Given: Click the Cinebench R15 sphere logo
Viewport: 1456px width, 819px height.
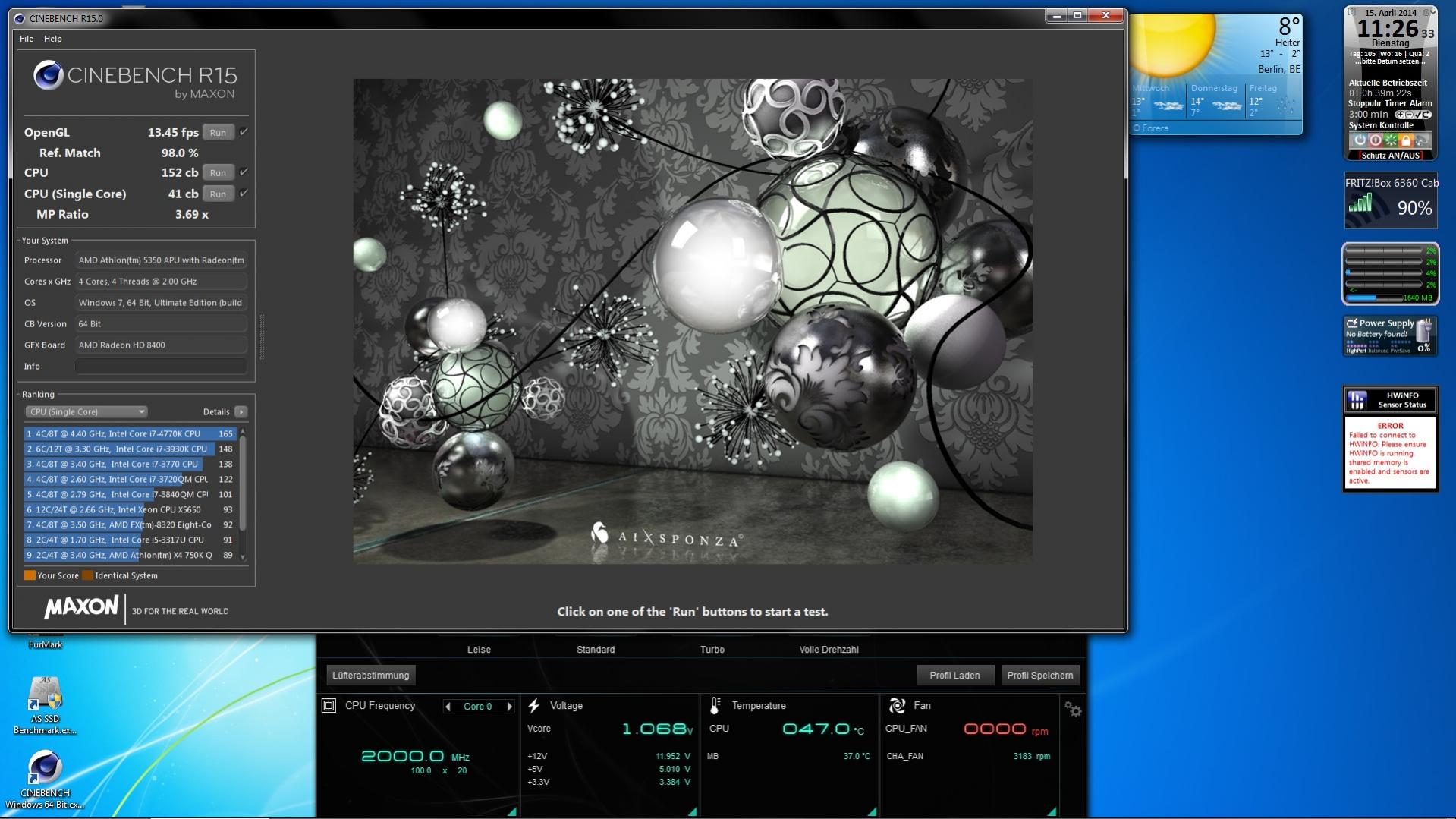Looking at the screenshot, I should [49, 76].
